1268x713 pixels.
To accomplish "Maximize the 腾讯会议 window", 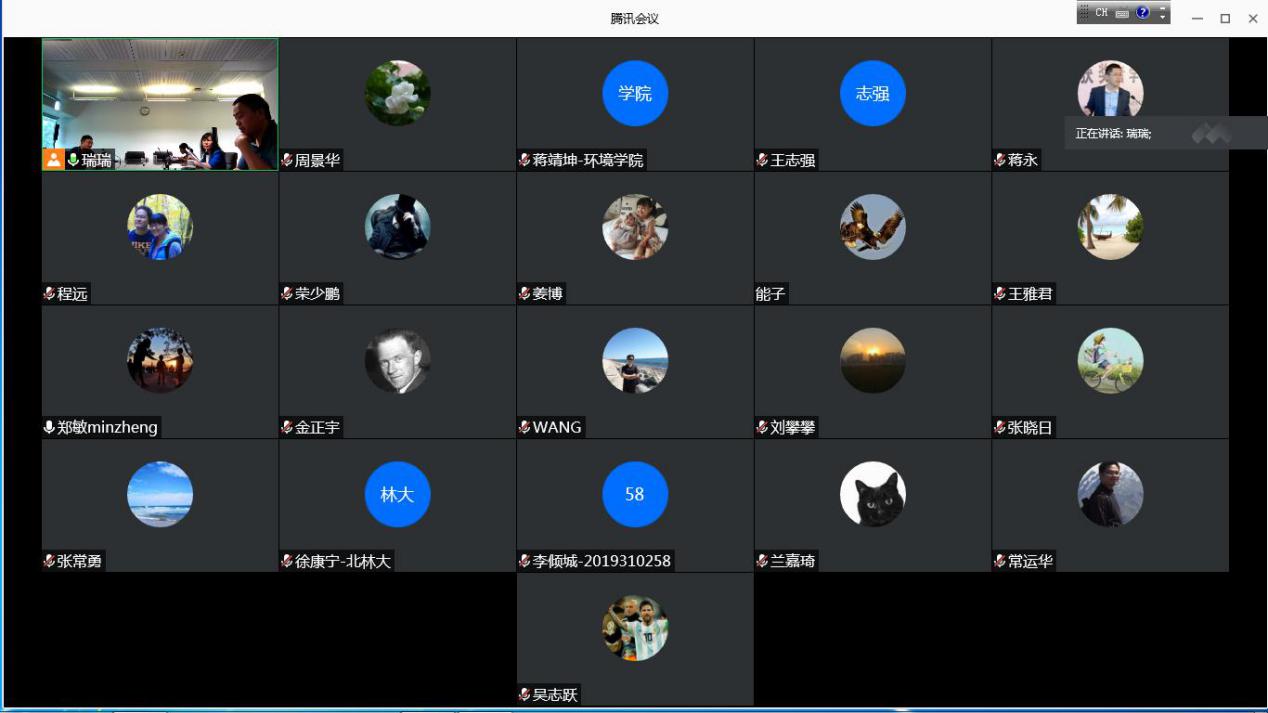I will pos(1225,18).
